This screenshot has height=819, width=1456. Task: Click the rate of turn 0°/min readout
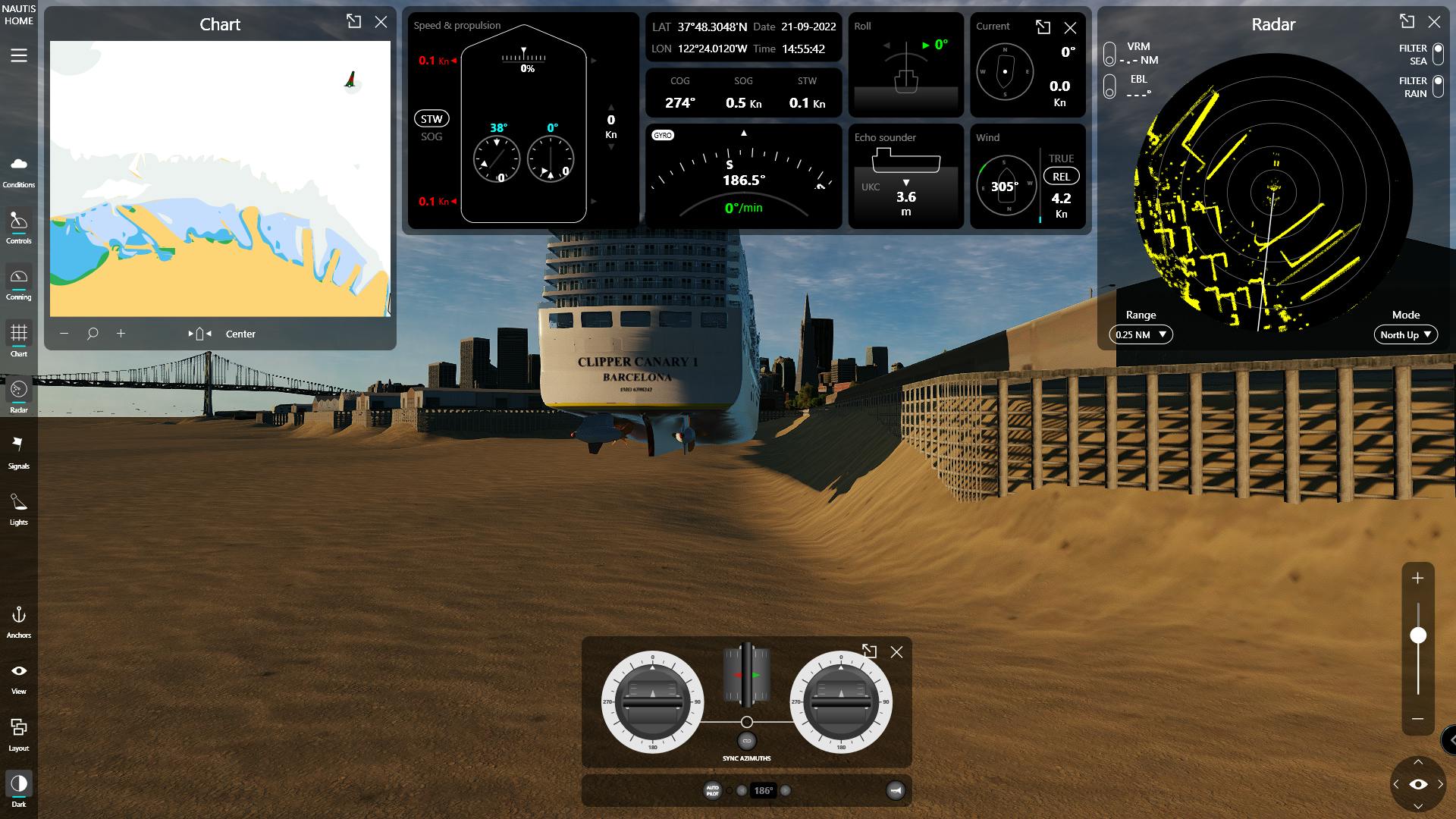[x=744, y=208]
